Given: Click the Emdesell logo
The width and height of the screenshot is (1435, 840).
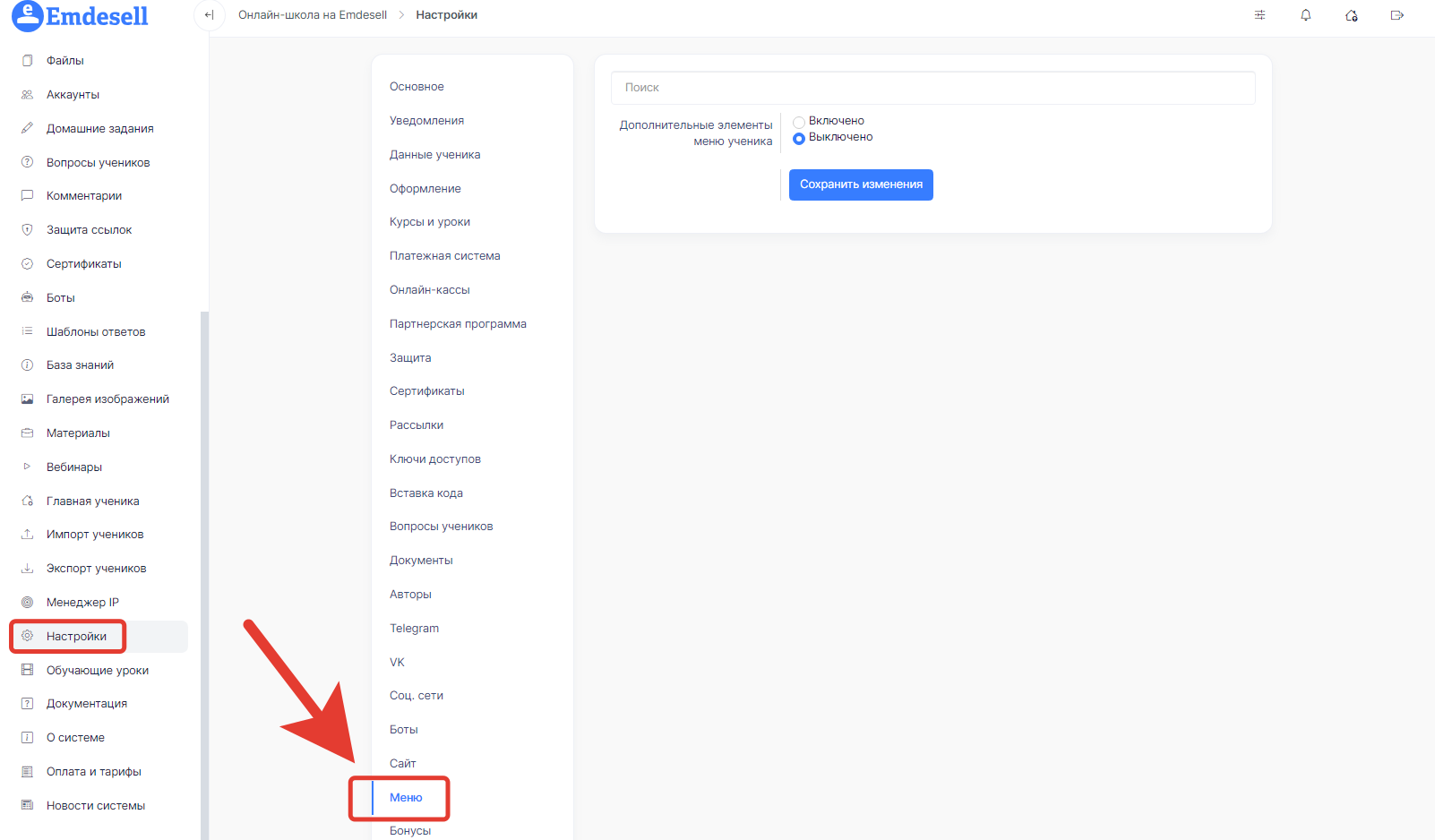Looking at the screenshot, I should point(81,16).
